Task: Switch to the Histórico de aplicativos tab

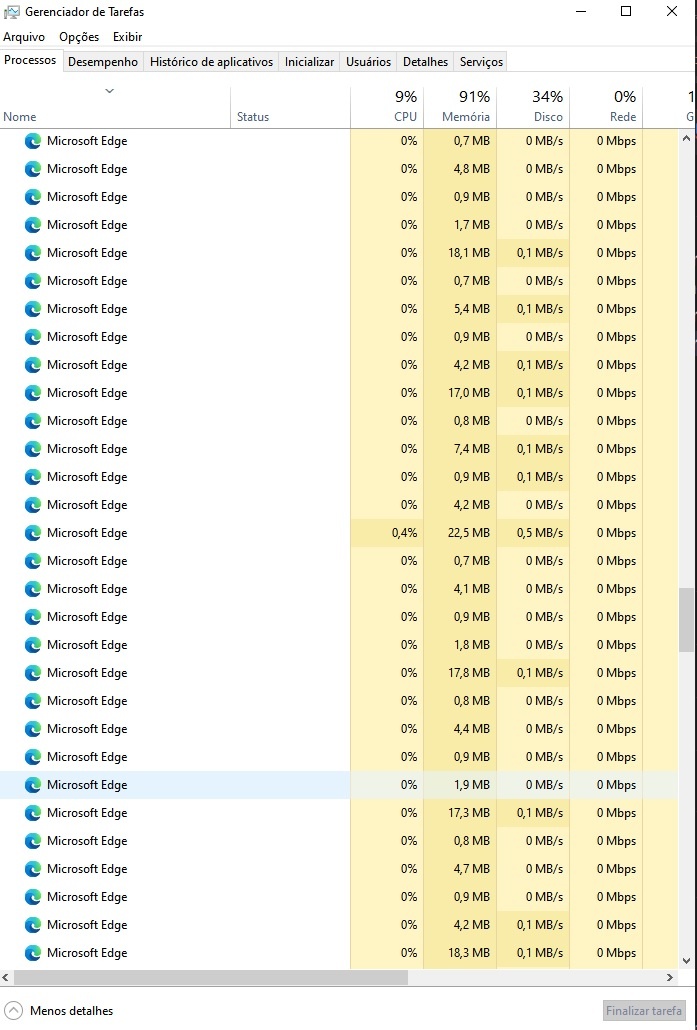Action: coord(212,62)
